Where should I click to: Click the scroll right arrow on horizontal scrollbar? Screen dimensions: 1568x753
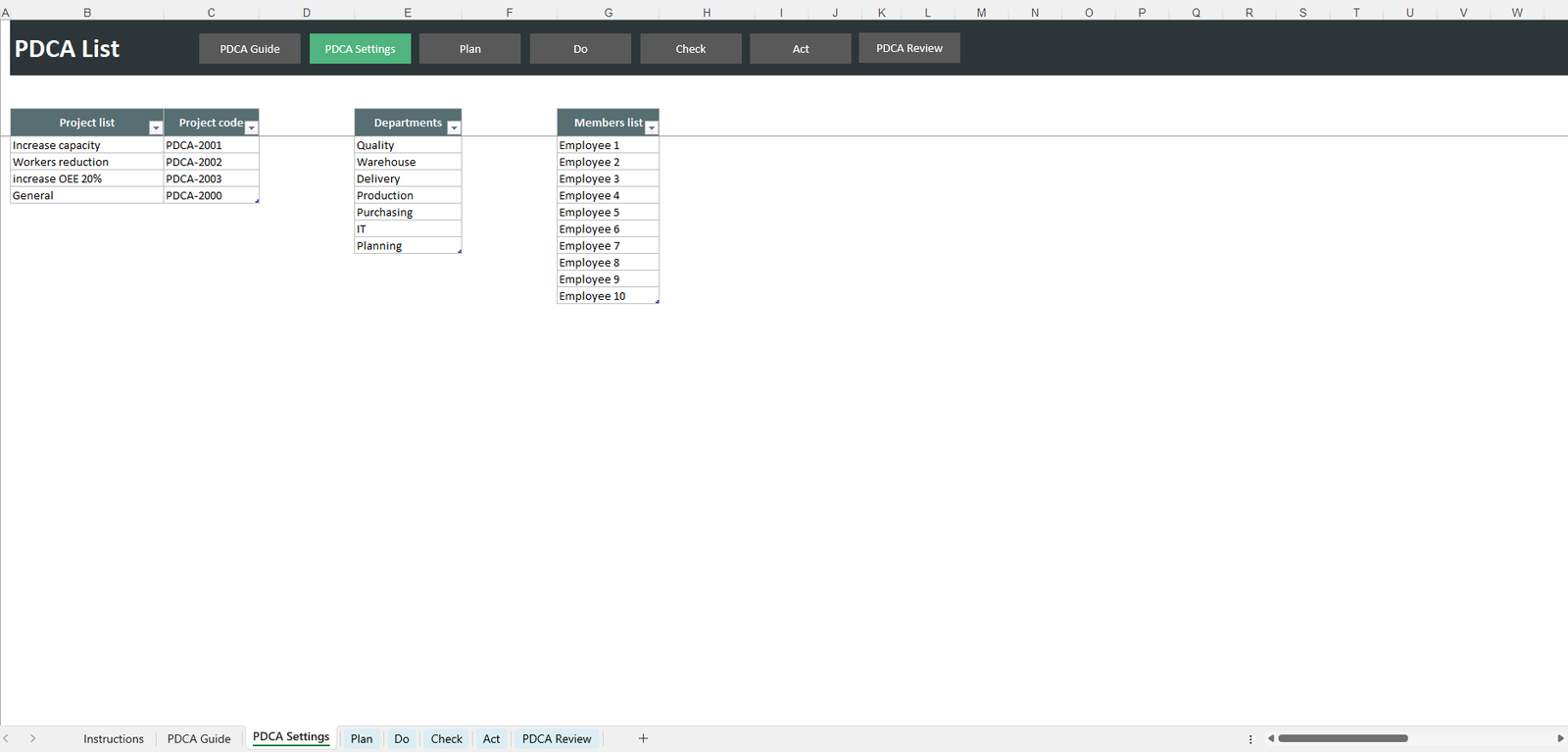[x=1560, y=738]
